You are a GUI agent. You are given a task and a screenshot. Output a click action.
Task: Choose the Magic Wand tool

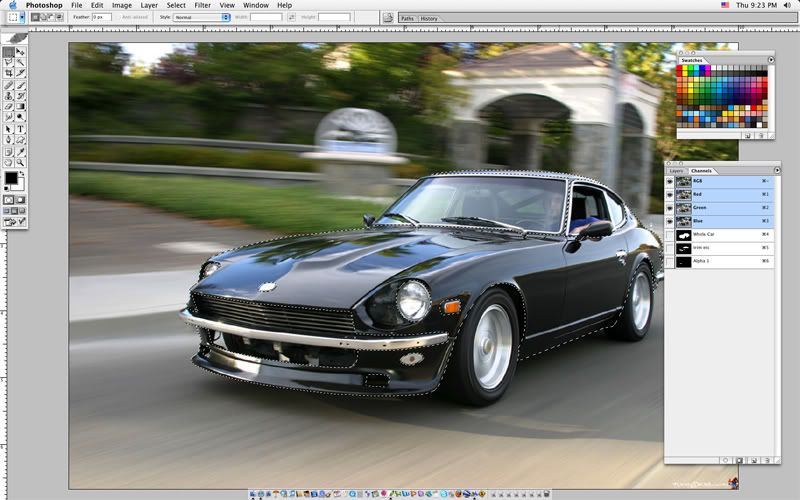click(21, 62)
